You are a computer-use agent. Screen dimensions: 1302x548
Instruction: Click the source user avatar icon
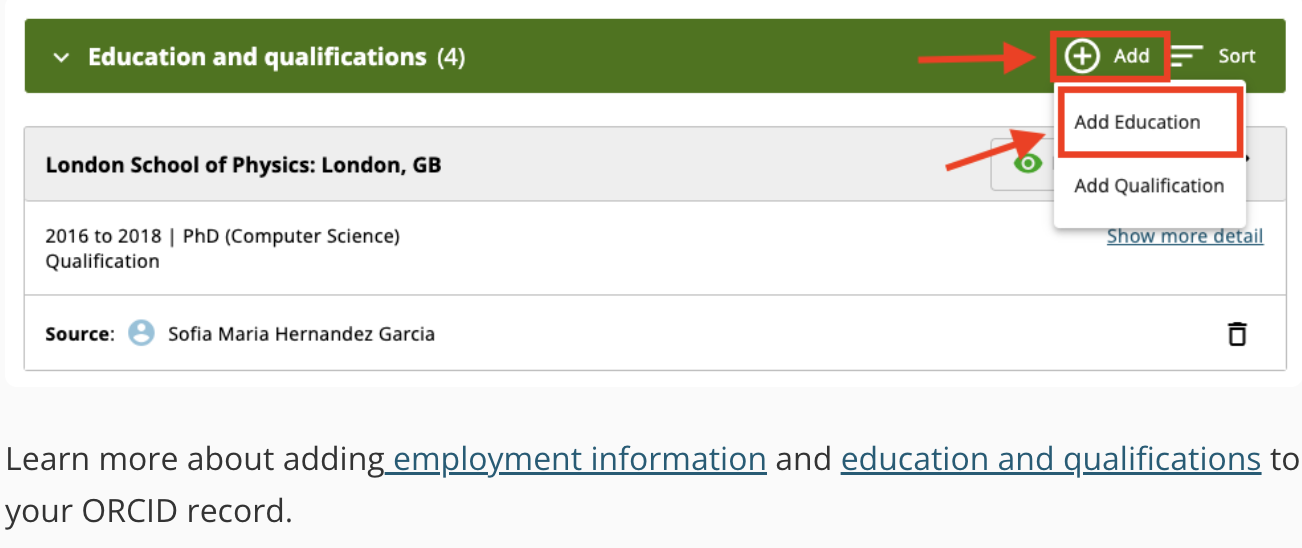click(142, 333)
